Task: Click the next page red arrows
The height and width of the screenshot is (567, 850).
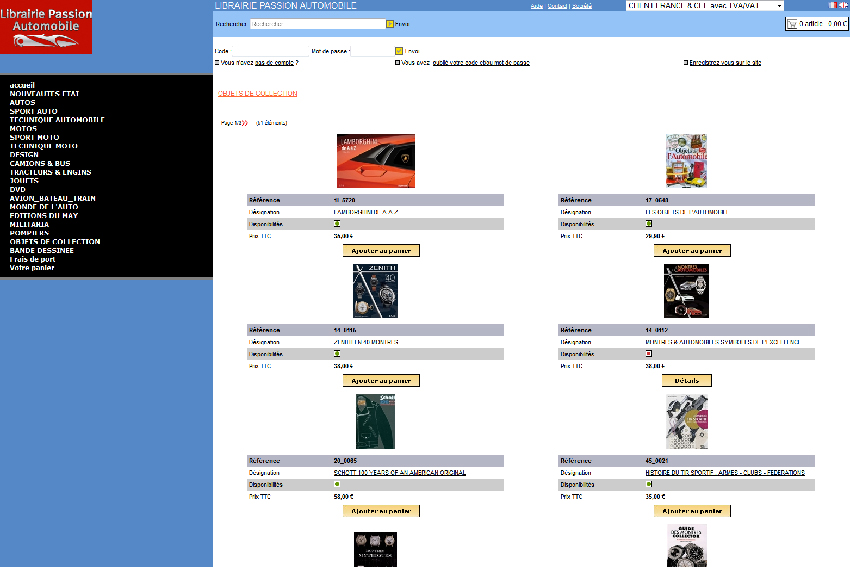Action: [x=244, y=122]
